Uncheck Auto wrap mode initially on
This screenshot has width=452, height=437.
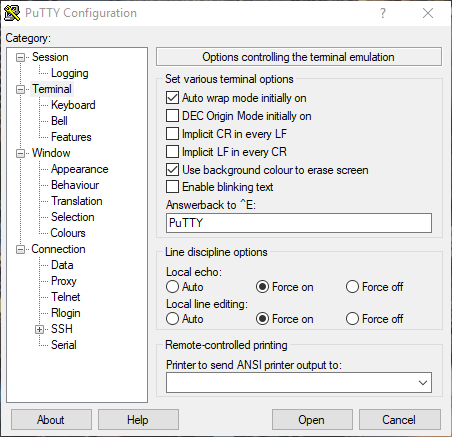point(172,98)
